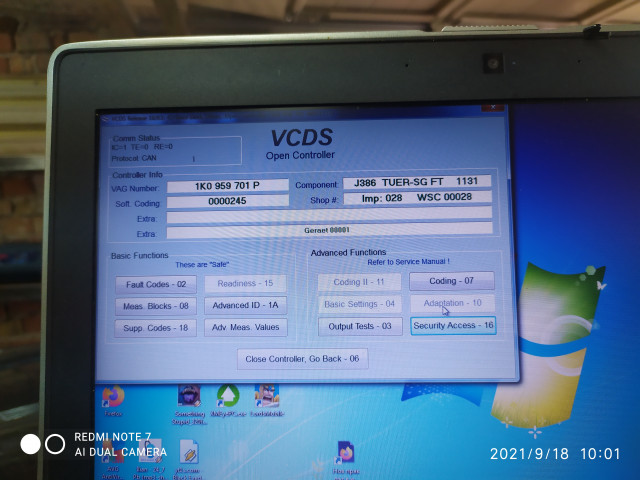The width and height of the screenshot is (640, 480).
Task: Click the greyed Basic Settings - 04 button
Action: 360,304
